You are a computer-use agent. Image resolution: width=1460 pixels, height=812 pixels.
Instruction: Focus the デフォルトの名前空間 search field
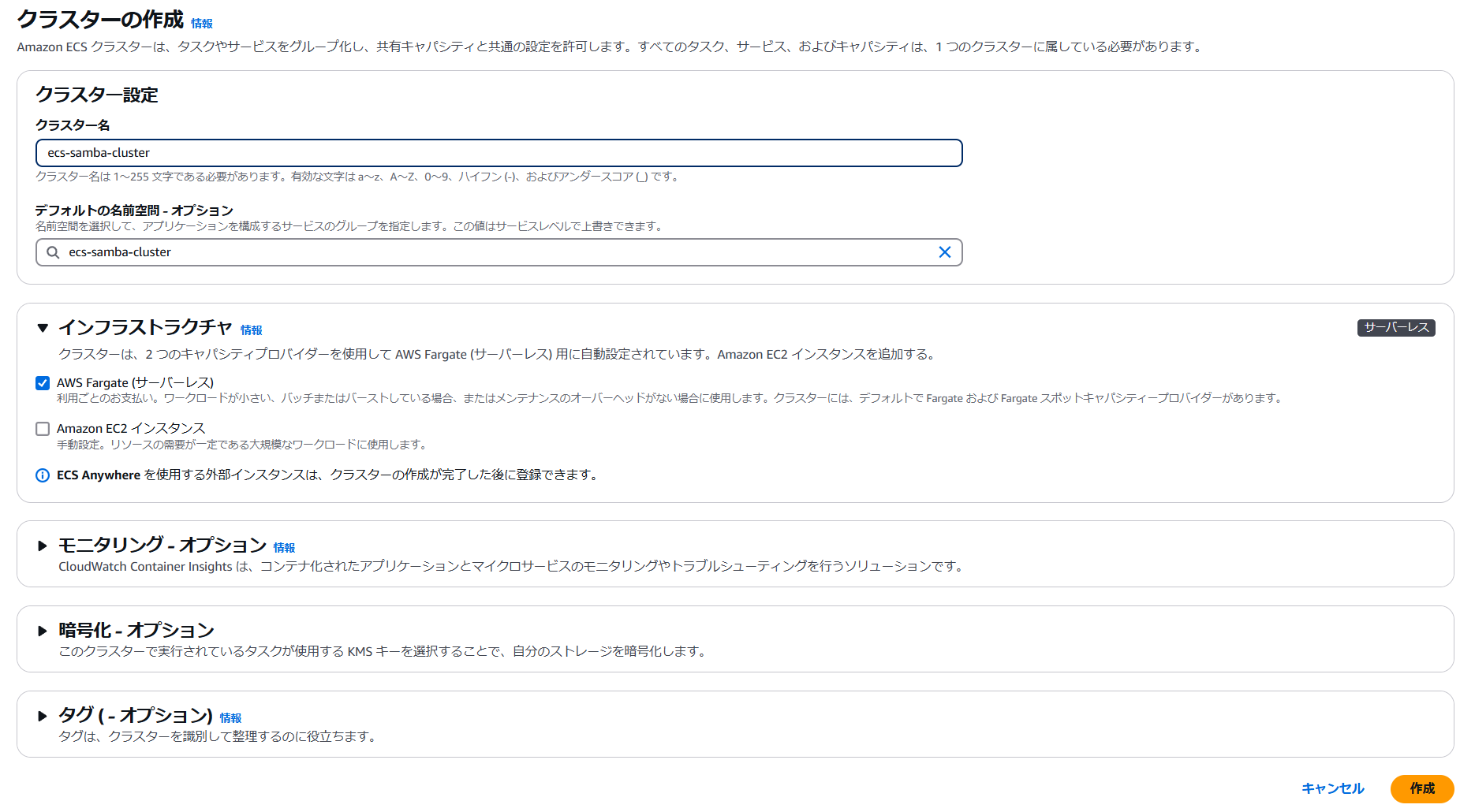click(499, 252)
